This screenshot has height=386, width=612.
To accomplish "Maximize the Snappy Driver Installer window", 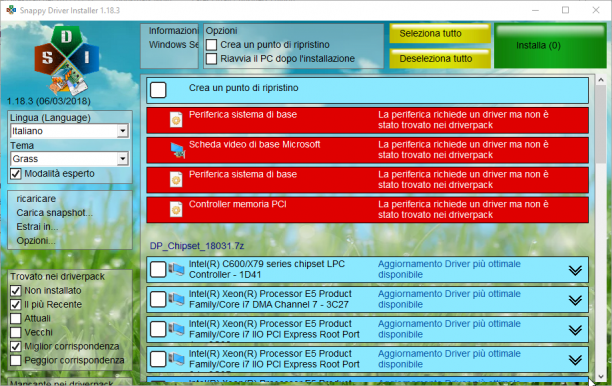I will click(565, 10).
